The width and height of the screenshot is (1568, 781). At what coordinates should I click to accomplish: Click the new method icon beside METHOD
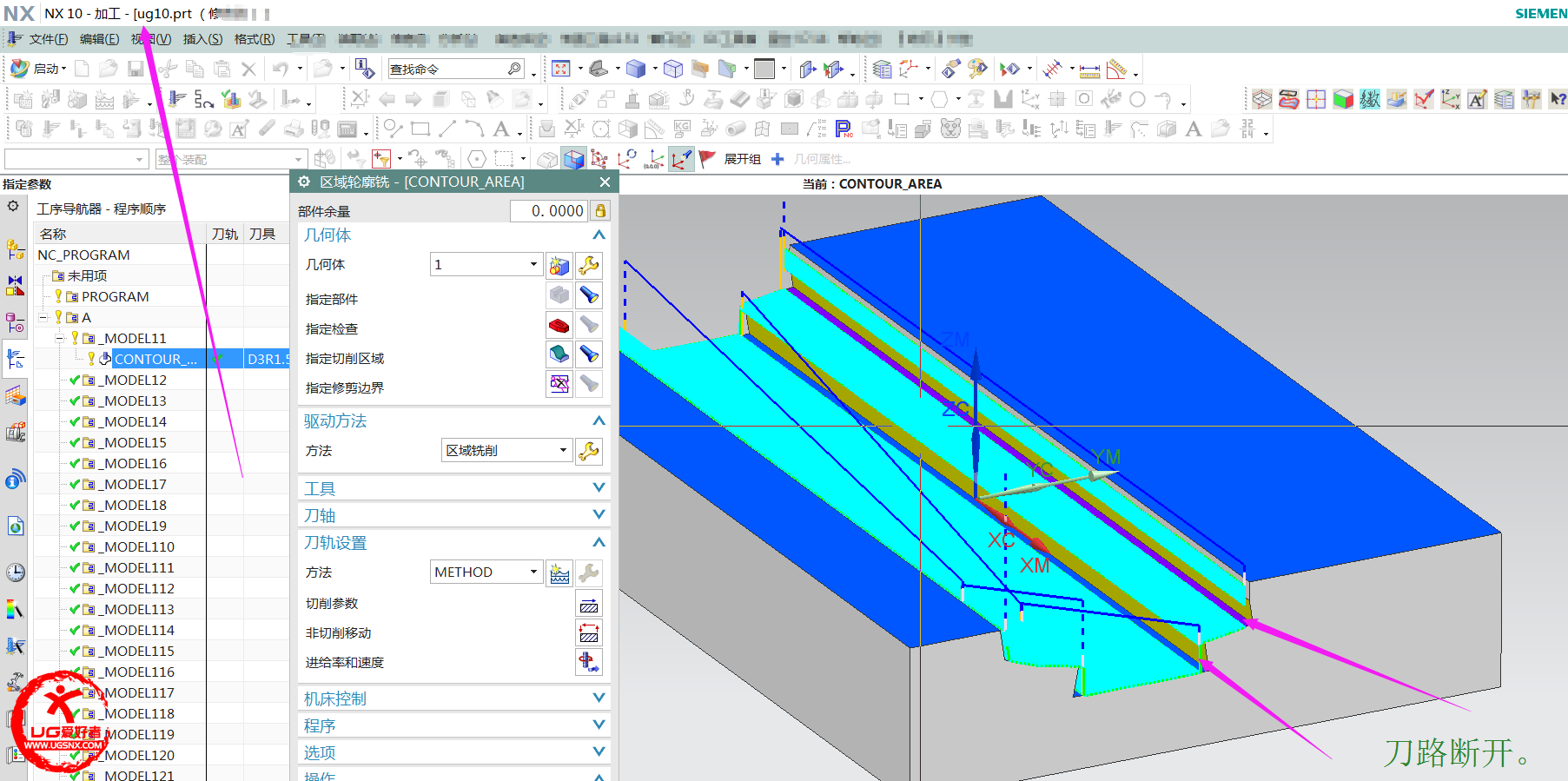559,573
